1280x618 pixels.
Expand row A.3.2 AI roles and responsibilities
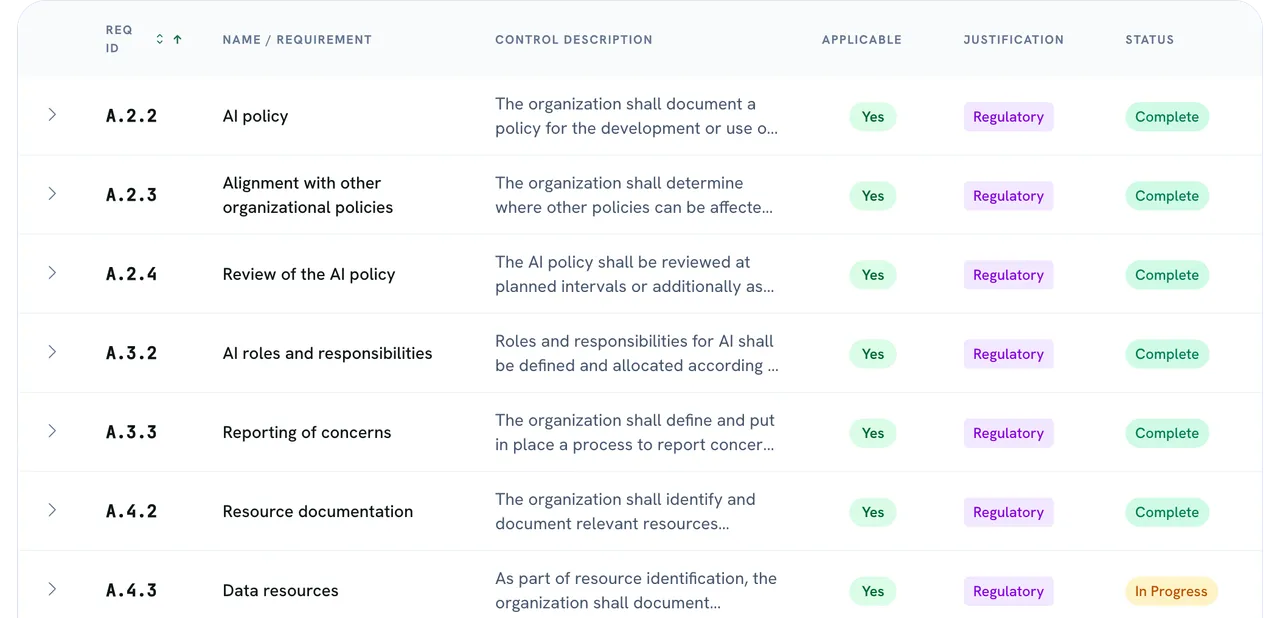click(x=52, y=352)
